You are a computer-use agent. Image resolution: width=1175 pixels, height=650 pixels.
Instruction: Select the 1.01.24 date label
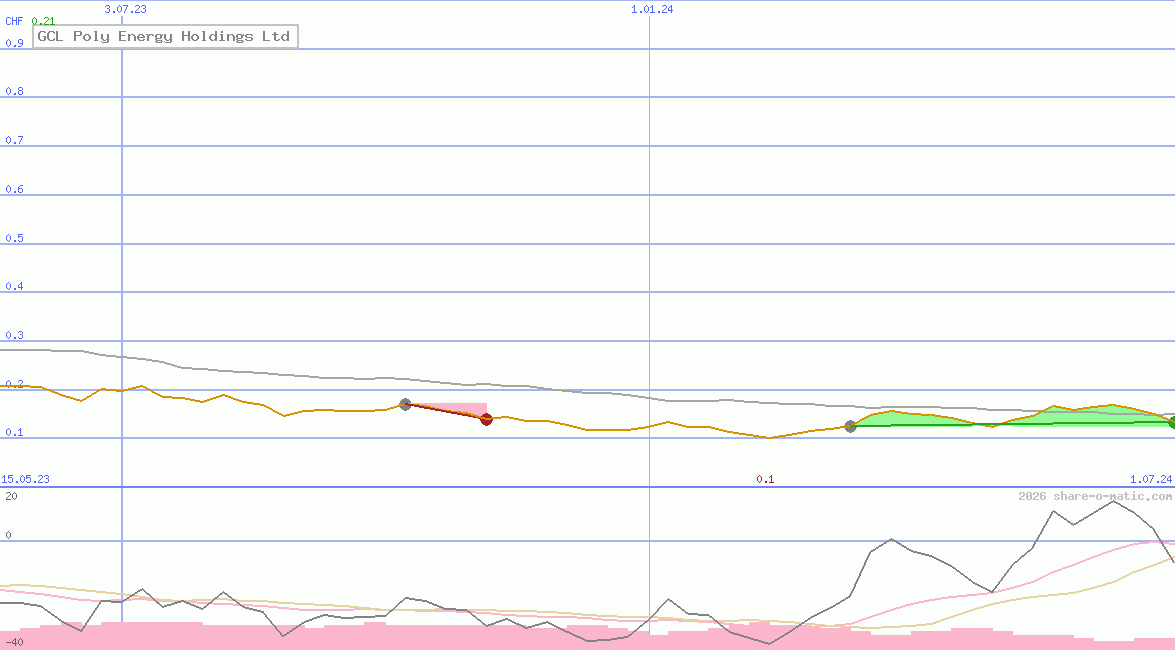click(652, 9)
